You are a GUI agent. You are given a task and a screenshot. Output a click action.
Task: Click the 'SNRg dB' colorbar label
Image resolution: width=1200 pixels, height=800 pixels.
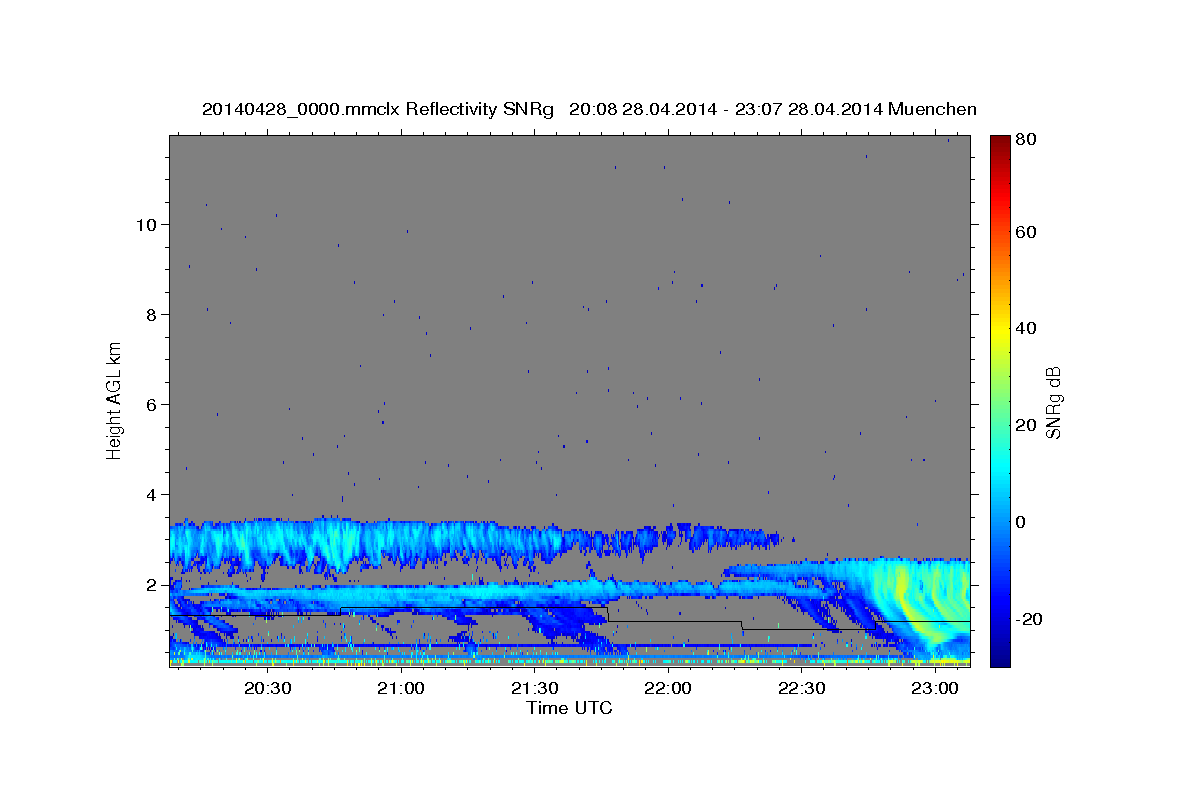click(1053, 403)
